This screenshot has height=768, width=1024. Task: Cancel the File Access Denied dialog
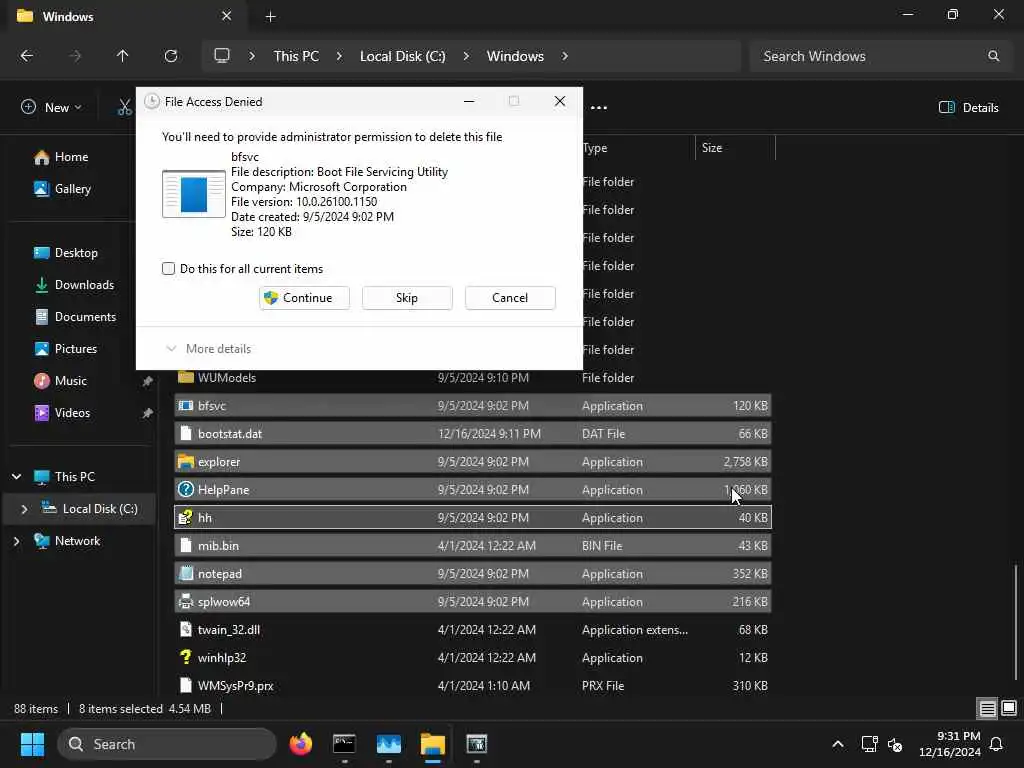pyautogui.click(x=510, y=298)
